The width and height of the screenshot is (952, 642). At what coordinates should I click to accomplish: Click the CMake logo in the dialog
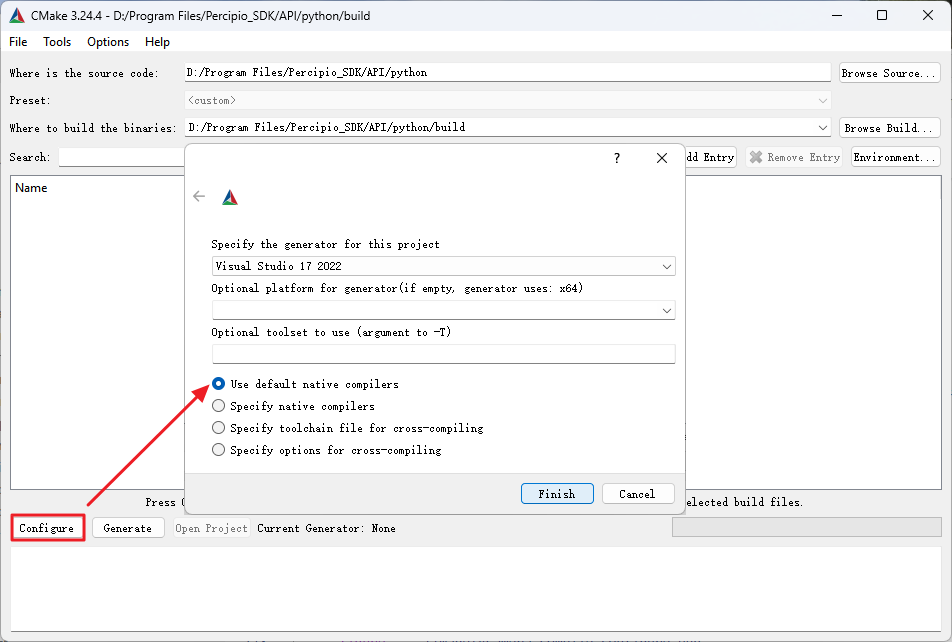click(x=230, y=197)
